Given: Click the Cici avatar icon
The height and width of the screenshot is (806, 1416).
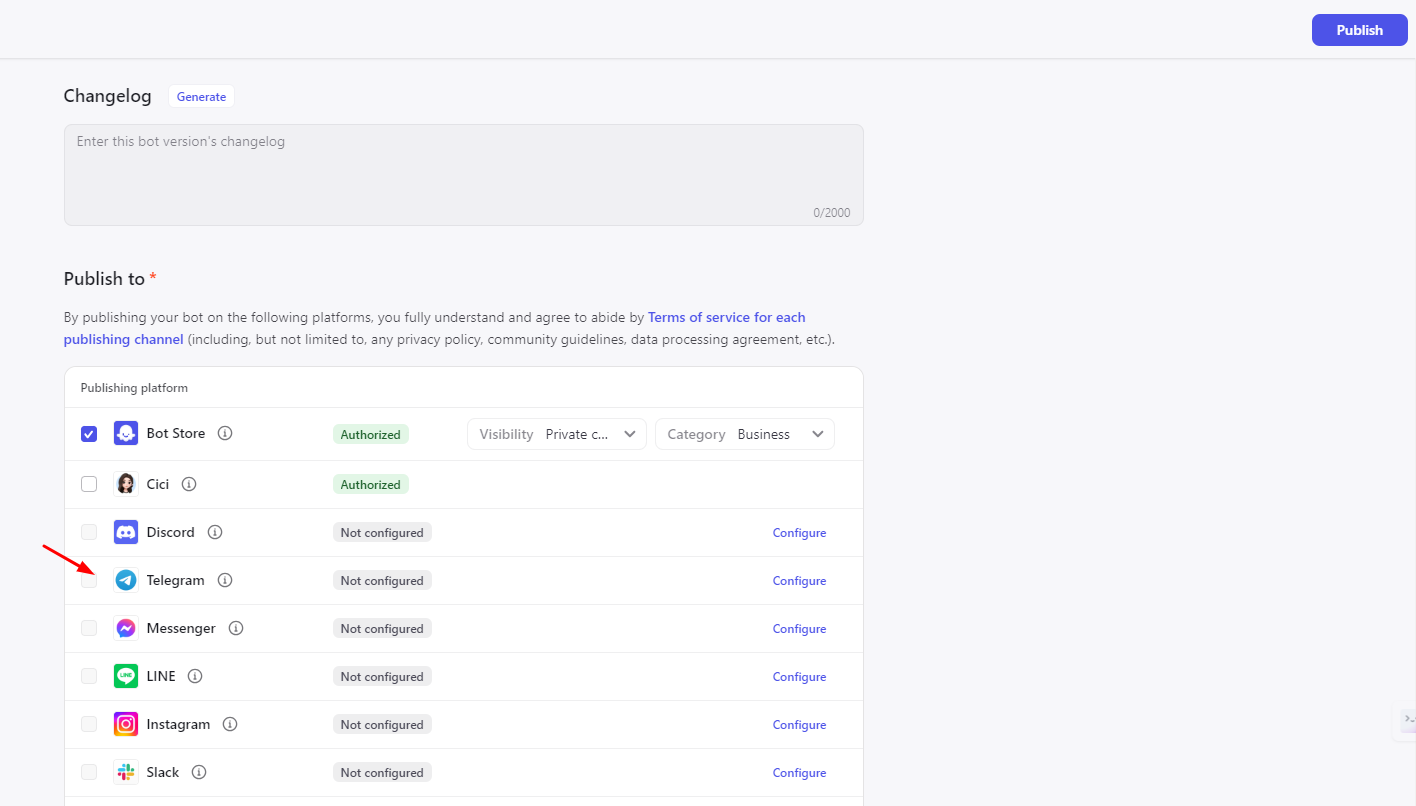Looking at the screenshot, I should [126, 484].
